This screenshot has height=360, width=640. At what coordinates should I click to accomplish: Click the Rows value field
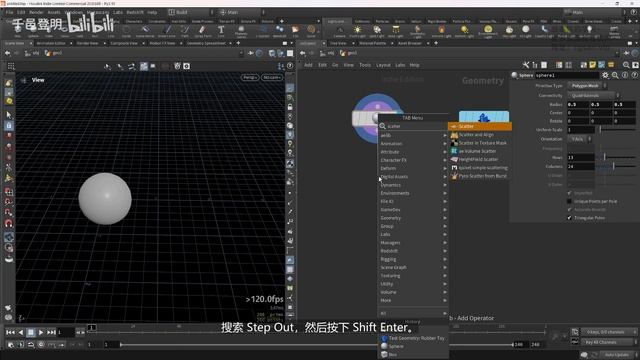coord(580,157)
